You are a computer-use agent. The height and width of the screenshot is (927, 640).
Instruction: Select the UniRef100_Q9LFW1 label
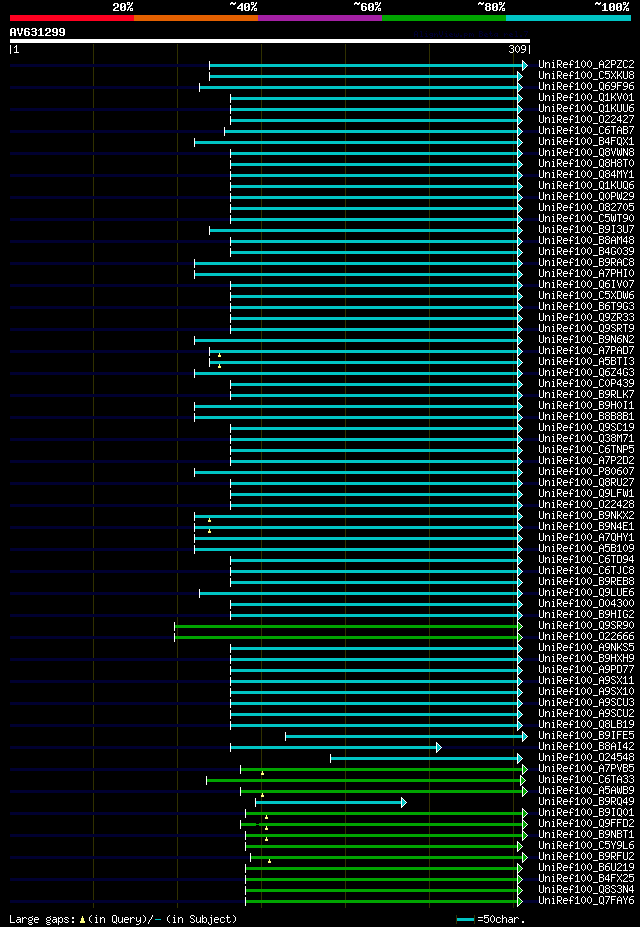point(586,494)
